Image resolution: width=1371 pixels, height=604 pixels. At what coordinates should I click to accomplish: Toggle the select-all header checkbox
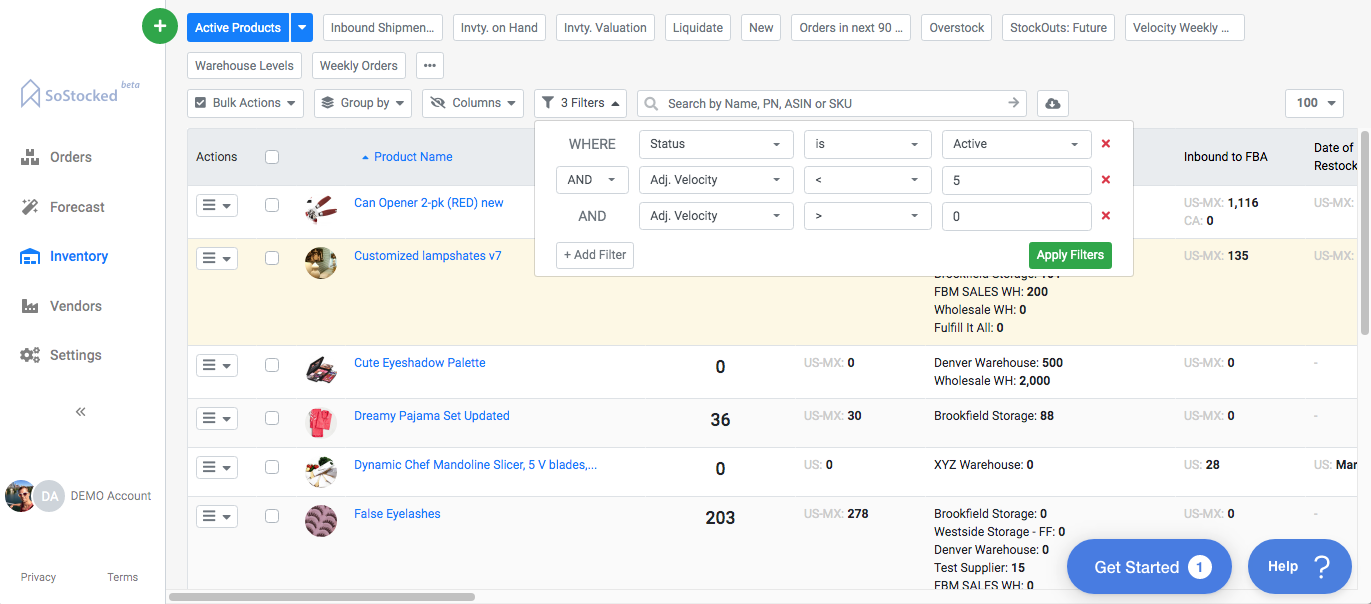272,157
